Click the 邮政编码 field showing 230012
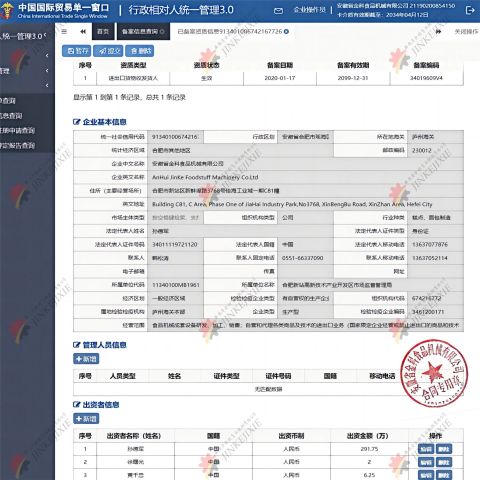 click(x=435, y=150)
